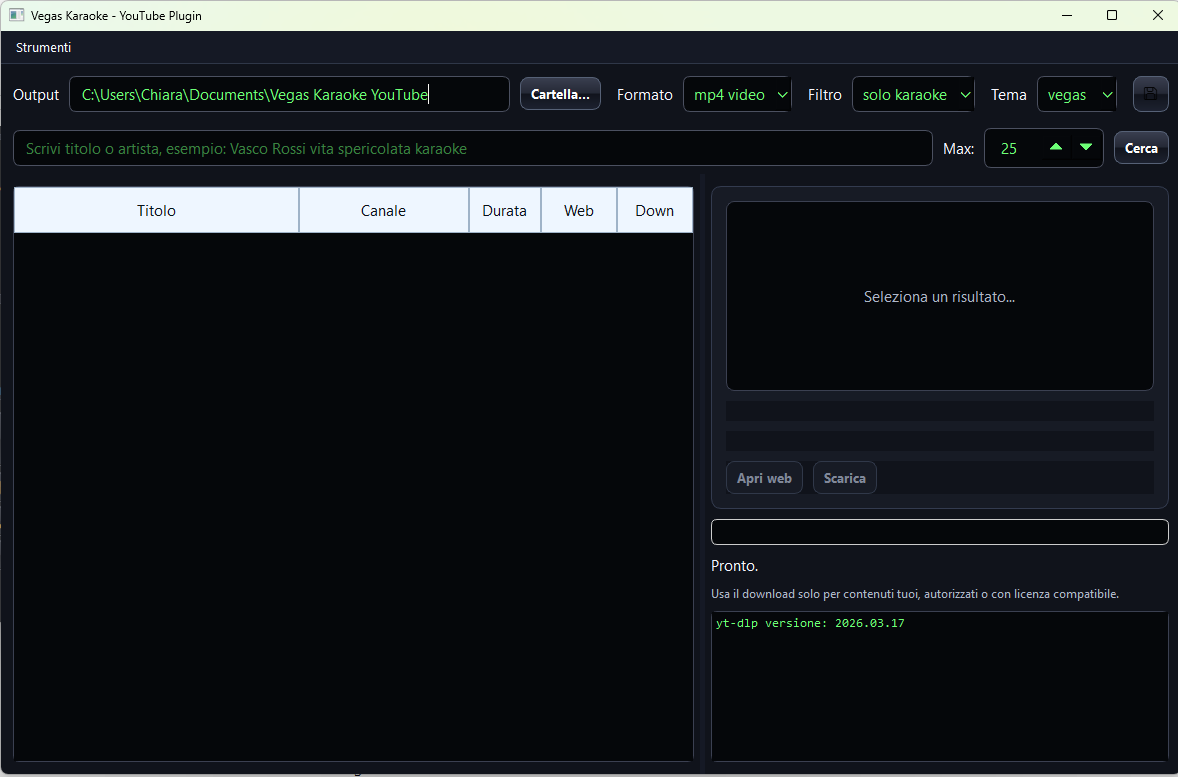Increase the Max results with up arrow
Screen dimensions: 1178x777
[1056, 147]
